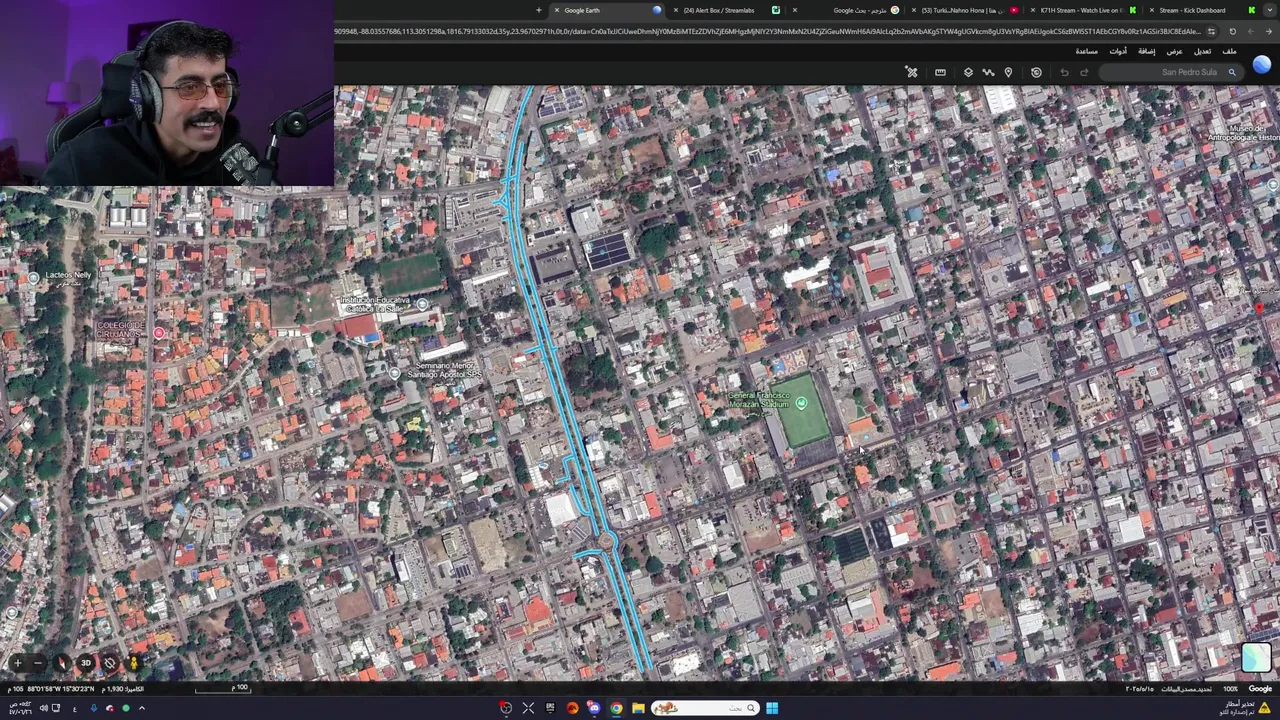Viewport: 1280px width, 720px height.
Task: Open the عرض (View) menu
Action: tap(1174, 51)
